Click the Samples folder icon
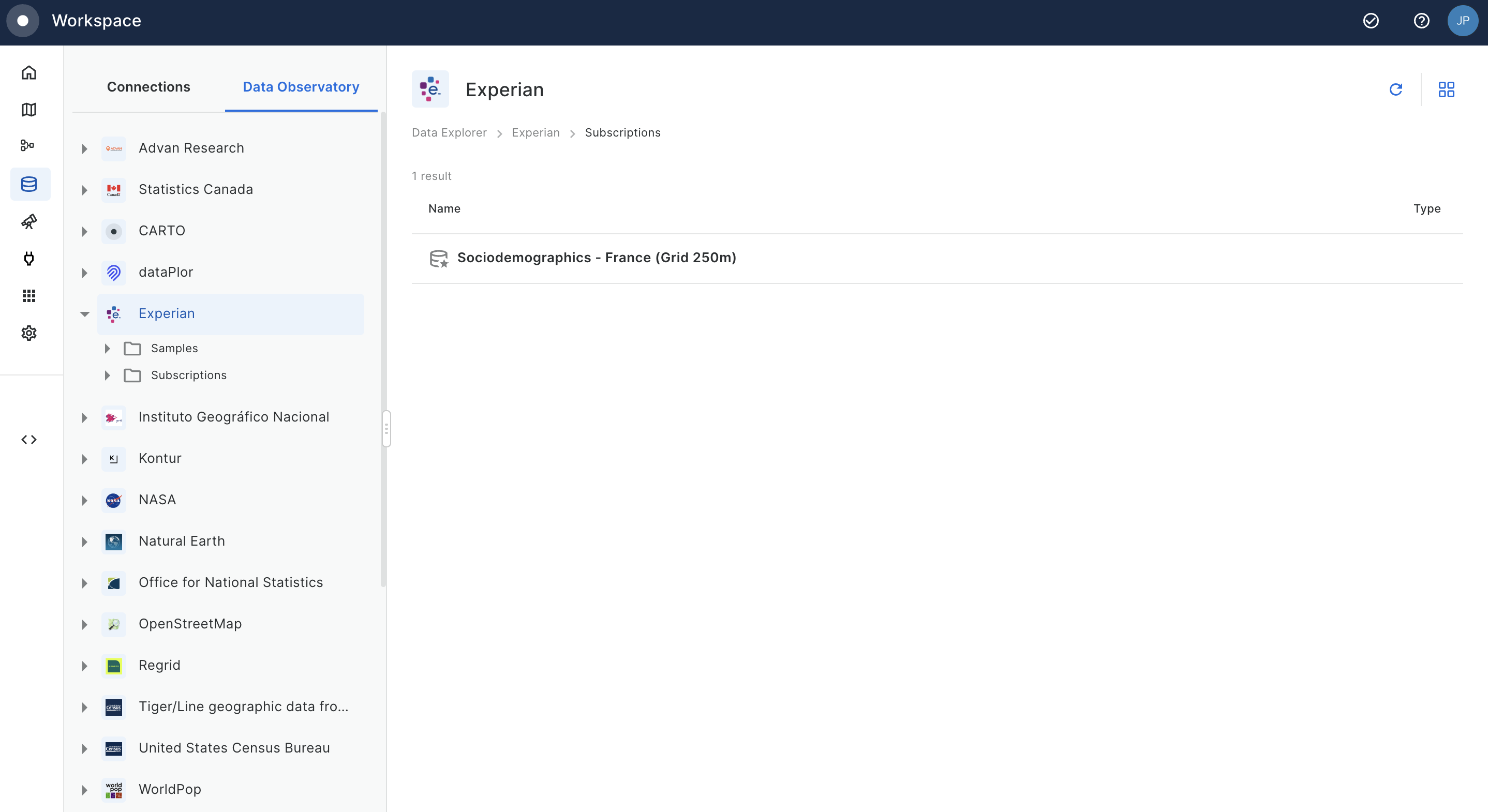The height and width of the screenshot is (812, 1488). pyautogui.click(x=132, y=348)
